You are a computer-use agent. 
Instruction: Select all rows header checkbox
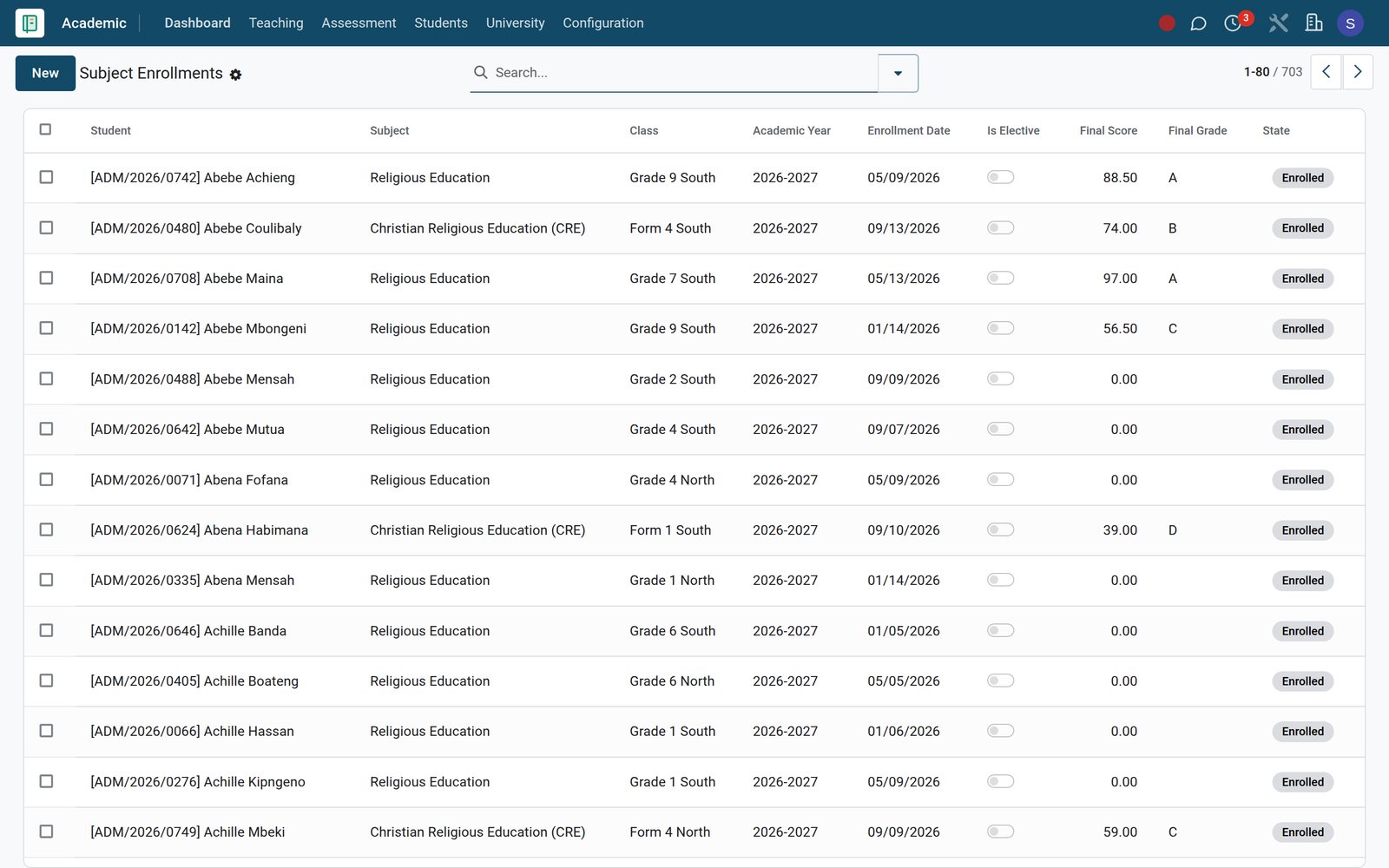click(46, 129)
